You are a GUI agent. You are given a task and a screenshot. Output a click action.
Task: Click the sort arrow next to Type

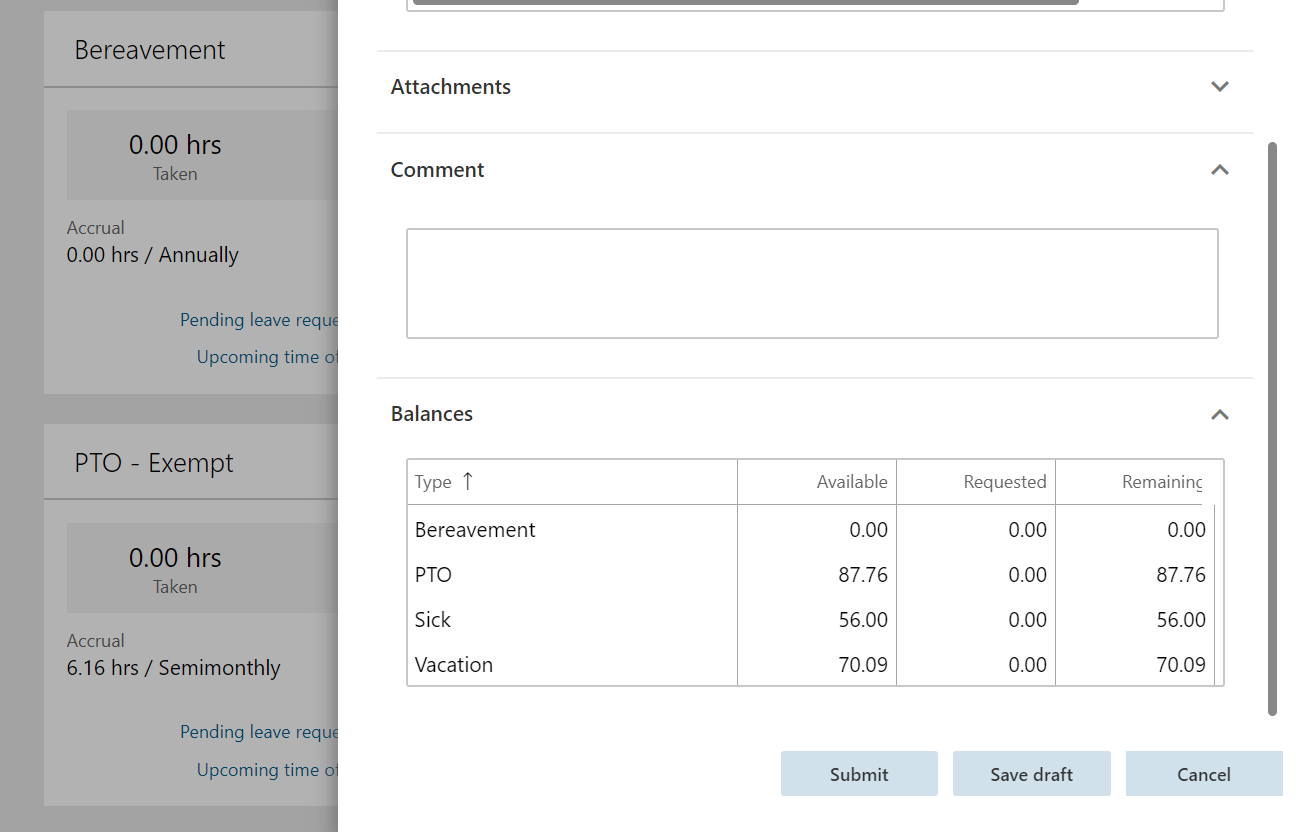click(x=467, y=481)
